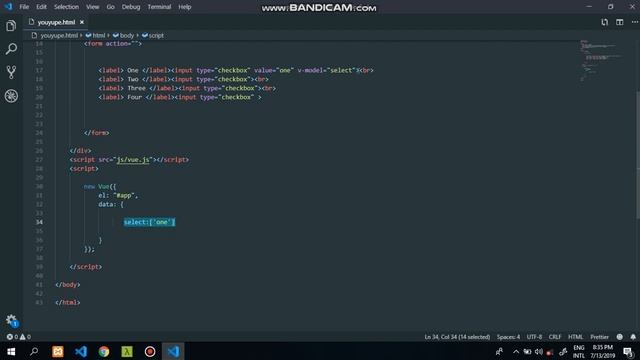This screenshot has height=360, width=640.
Task: Open the Help menu
Action: [184, 7]
